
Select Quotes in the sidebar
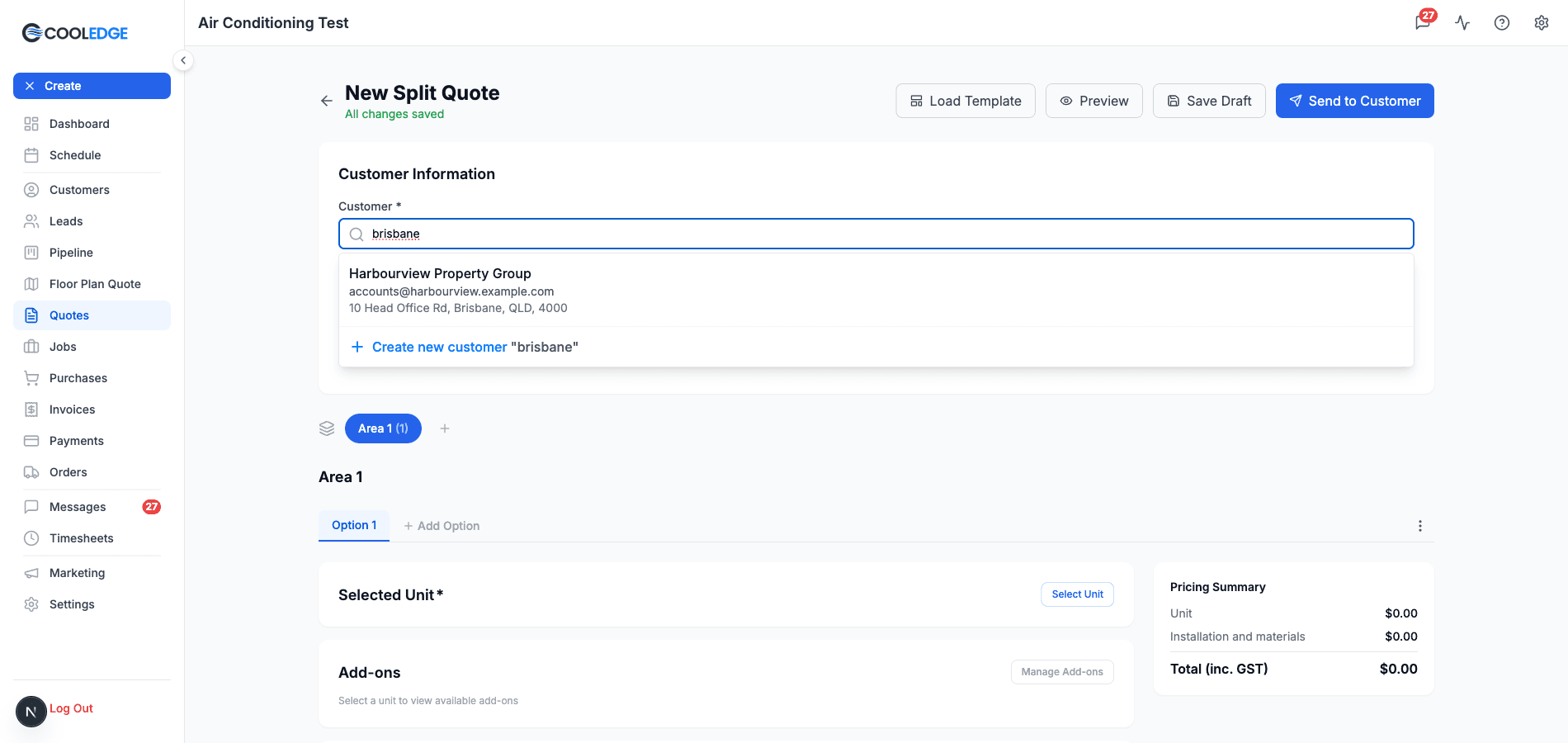click(x=92, y=315)
